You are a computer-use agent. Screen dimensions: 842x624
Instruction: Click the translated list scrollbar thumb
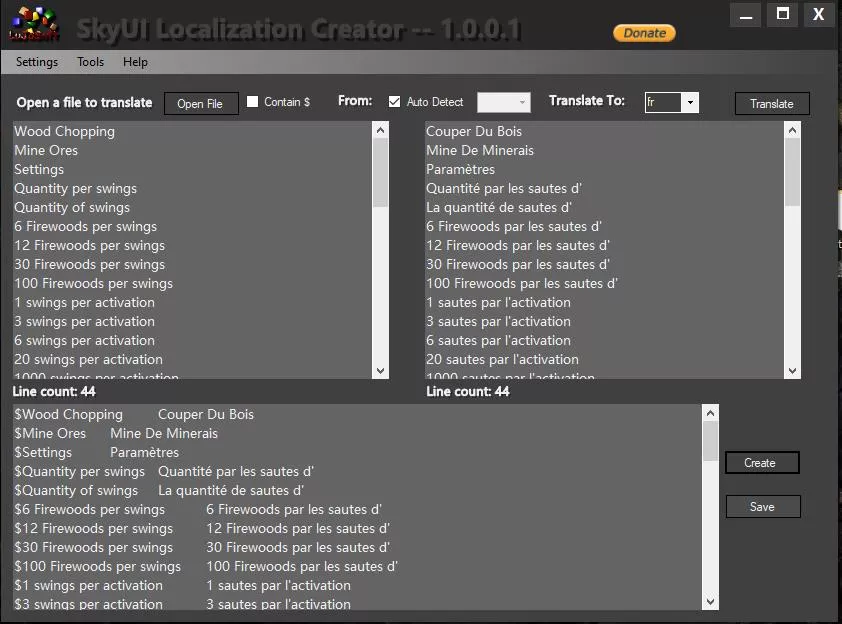[793, 172]
